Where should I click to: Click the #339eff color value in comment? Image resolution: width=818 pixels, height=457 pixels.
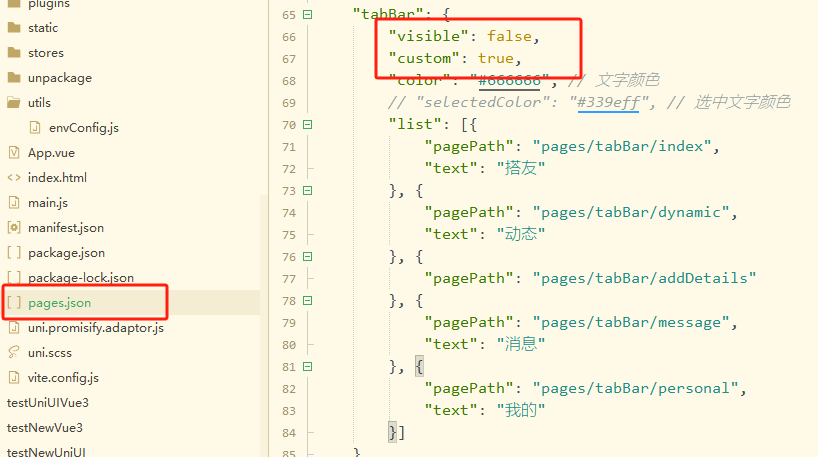(x=608, y=102)
